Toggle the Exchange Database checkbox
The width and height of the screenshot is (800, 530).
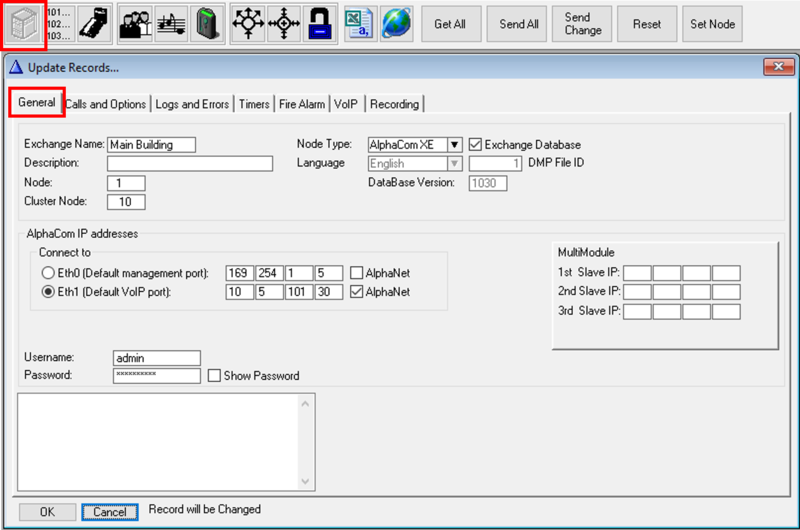pos(475,144)
